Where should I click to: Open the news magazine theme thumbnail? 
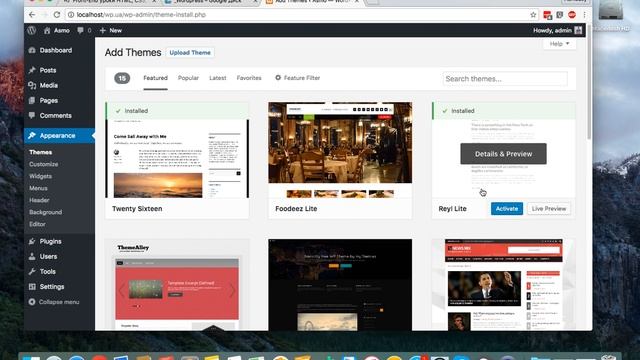coord(503,285)
